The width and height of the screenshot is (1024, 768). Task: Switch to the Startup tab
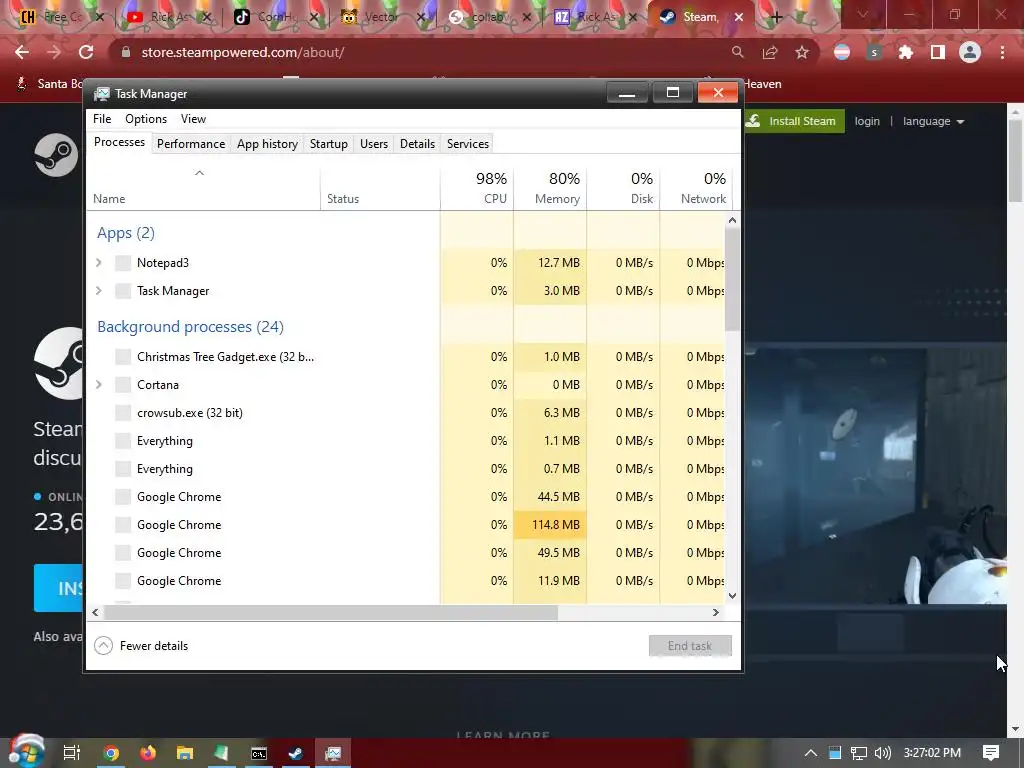click(328, 144)
